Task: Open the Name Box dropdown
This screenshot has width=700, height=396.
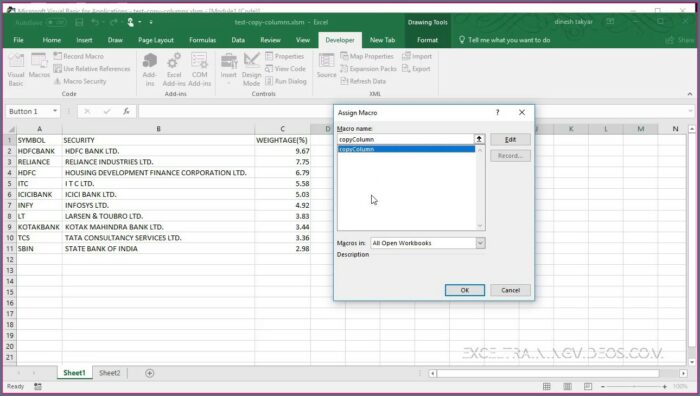Action: click(55, 111)
